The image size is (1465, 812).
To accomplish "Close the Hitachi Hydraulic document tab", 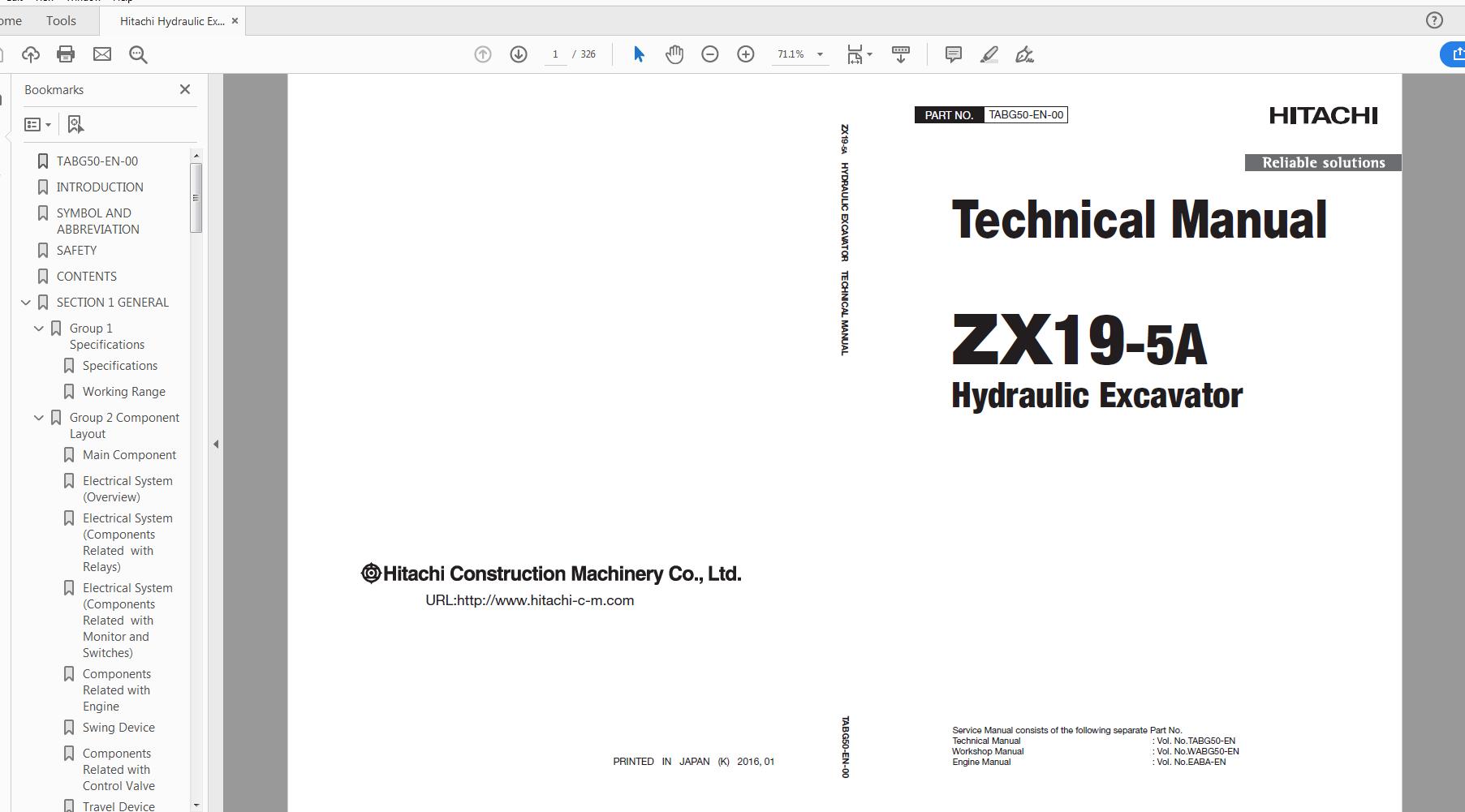I will pos(235,21).
